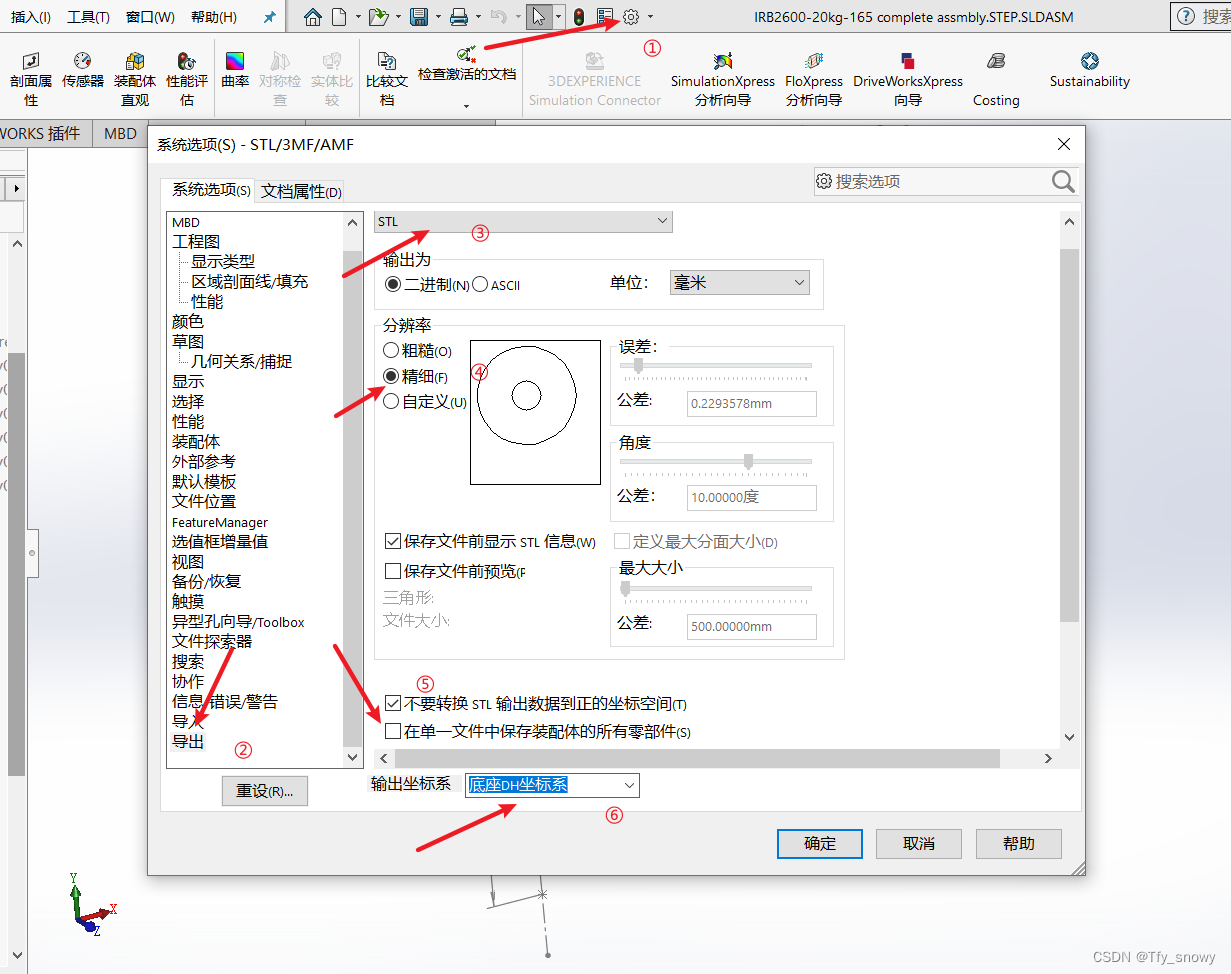Enable 在单一文件中保存装配体的所有零部件
This screenshot has height=974, width=1231.
(x=393, y=731)
